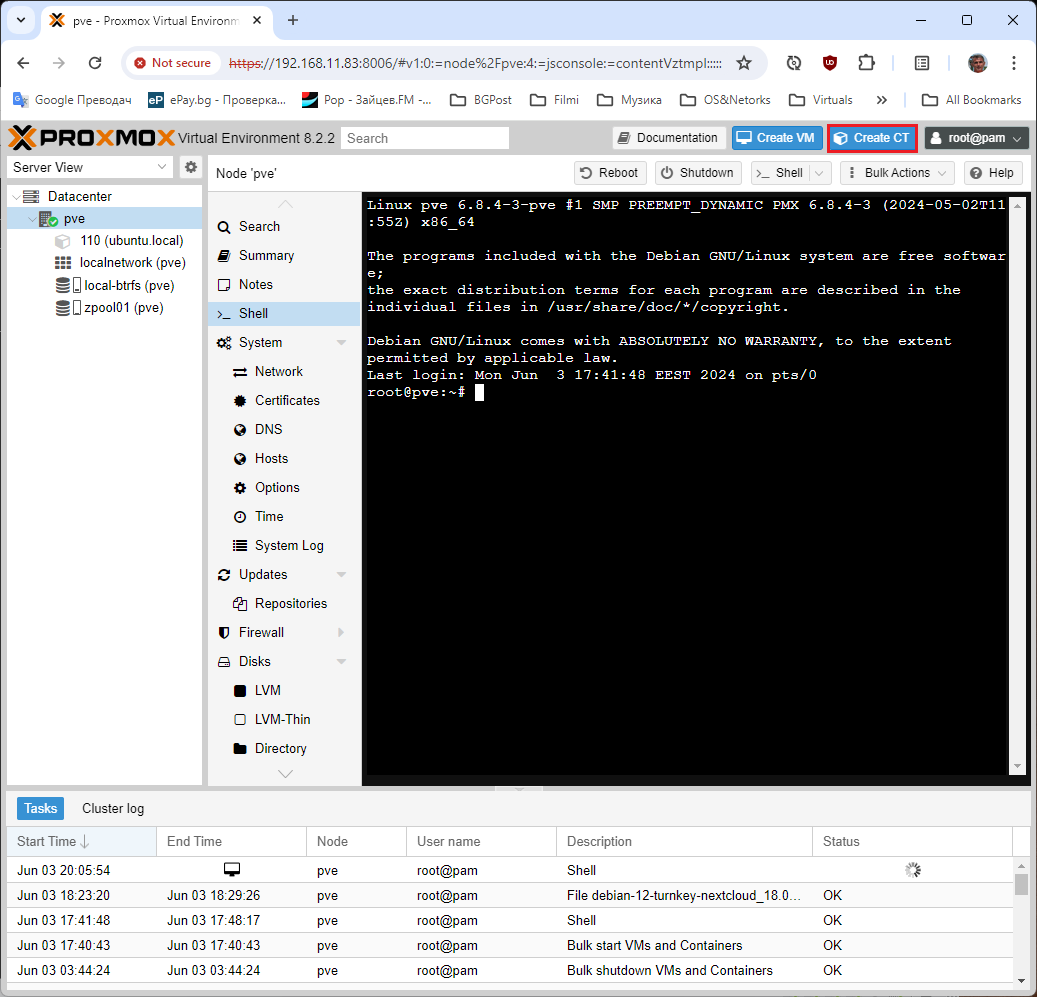This screenshot has height=997, width=1037.
Task: Open the ePay.bg bookmark
Action: pos(217,100)
